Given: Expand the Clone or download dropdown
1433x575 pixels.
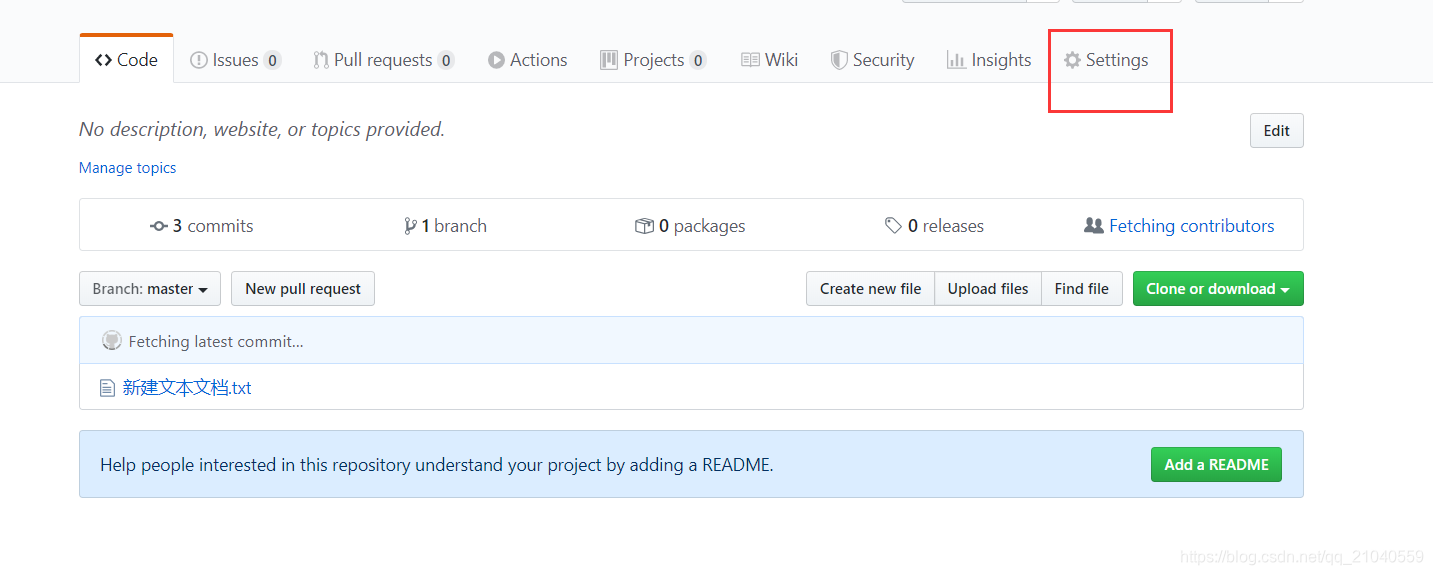Looking at the screenshot, I should click(x=1218, y=289).
